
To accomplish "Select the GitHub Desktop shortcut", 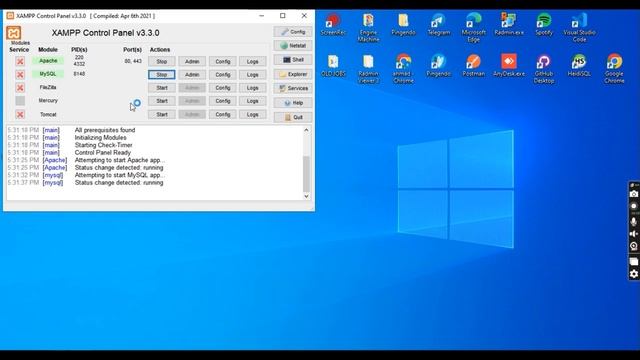I will coord(544,69).
